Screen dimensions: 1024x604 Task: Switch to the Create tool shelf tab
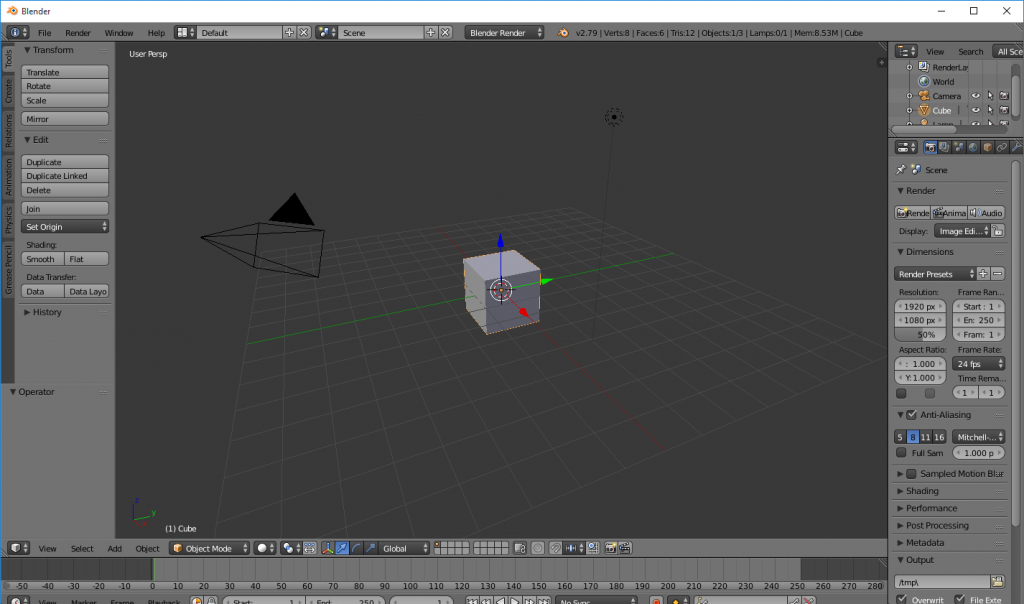pyautogui.click(x=8, y=91)
